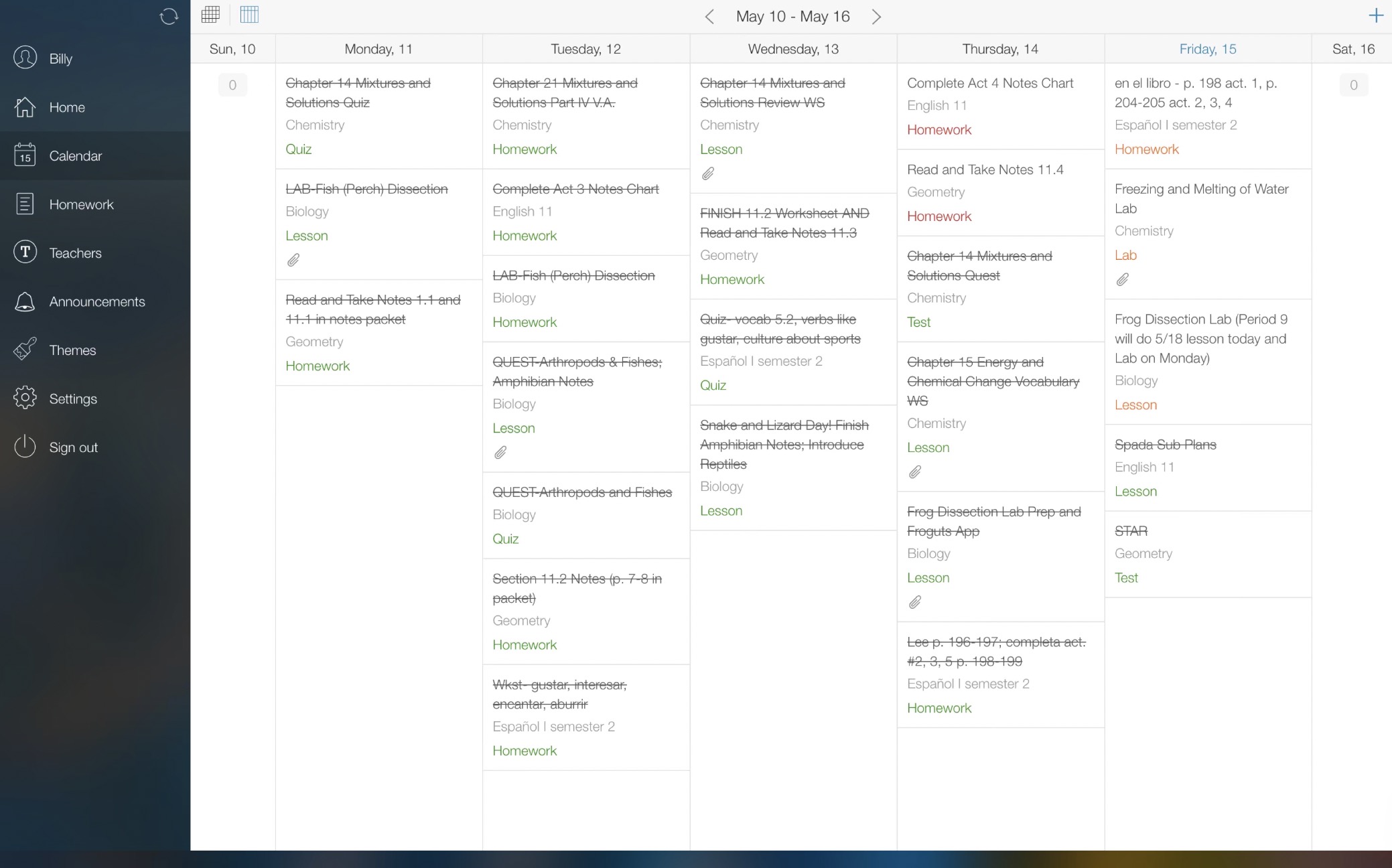Open Announcements from the sidebar

click(96, 301)
